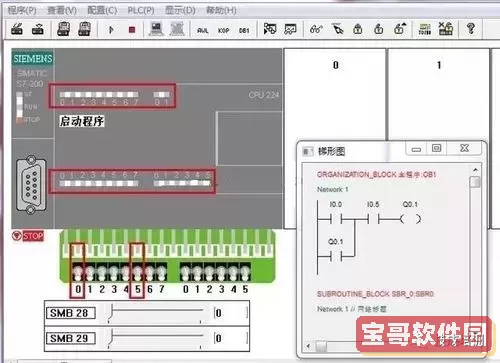The height and width of the screenshot is (363, 500).
Task: Click the pointer arrow toolbar icon
Action: pos(338,29)
